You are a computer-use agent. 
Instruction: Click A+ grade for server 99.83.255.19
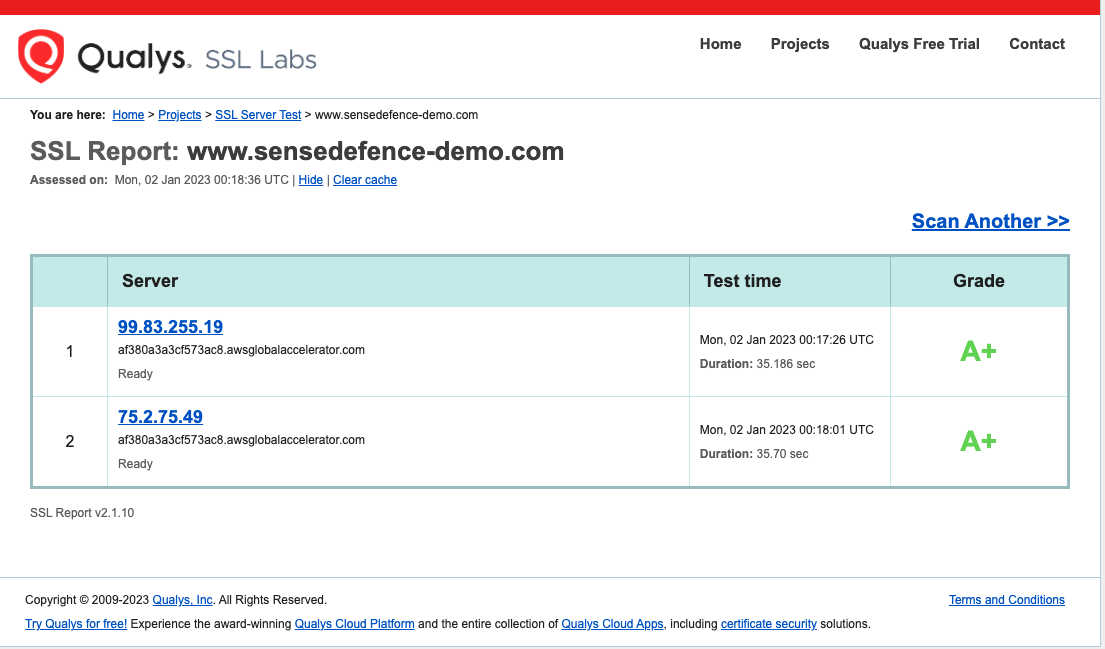(978, 351)
